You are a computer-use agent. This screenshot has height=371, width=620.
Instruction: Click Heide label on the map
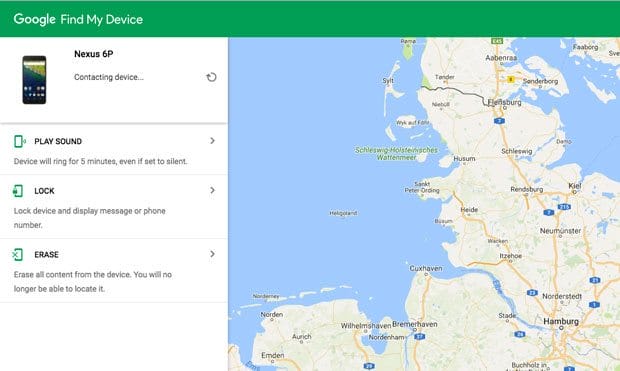(x=469, y=210)
